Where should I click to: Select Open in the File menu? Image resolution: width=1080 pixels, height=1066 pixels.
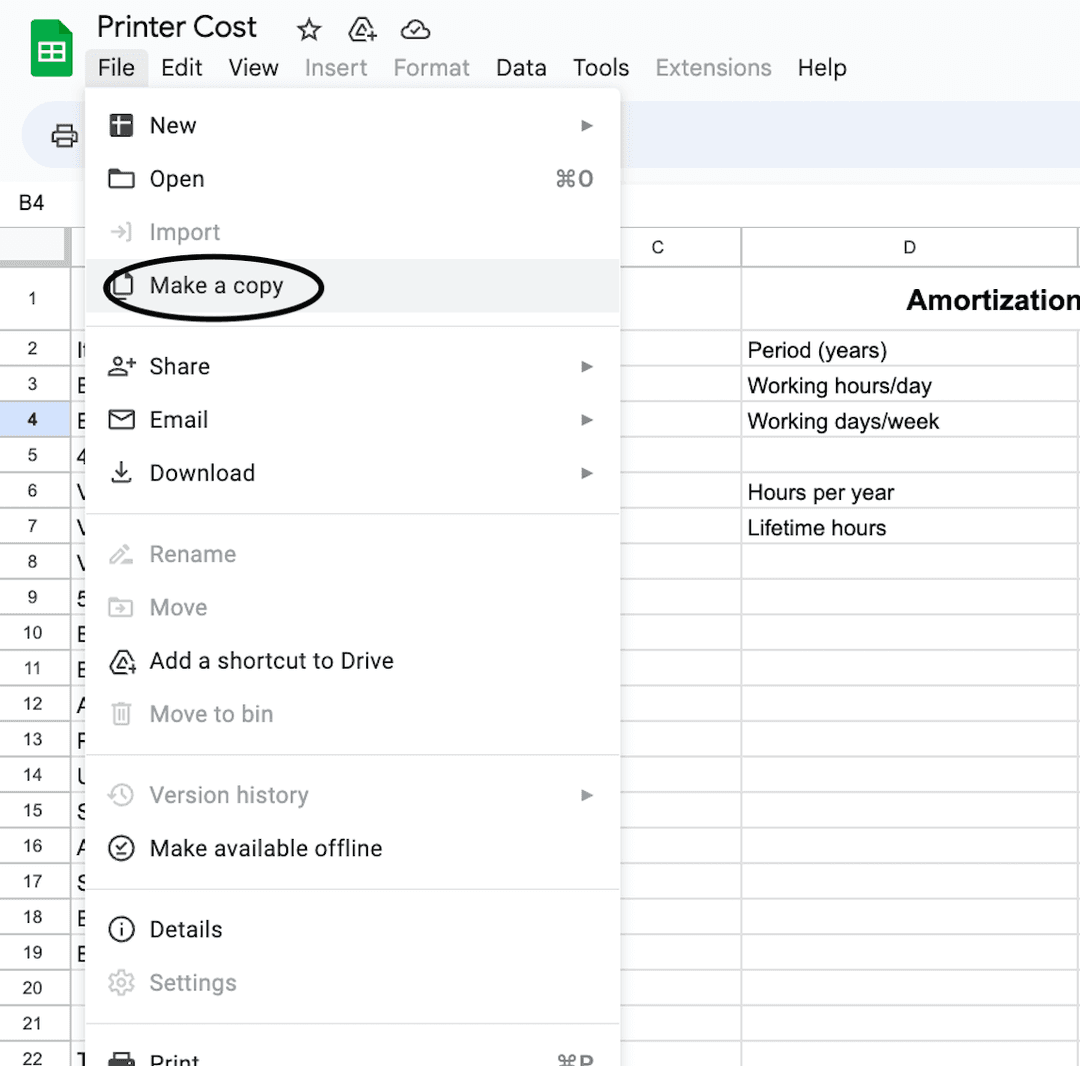[353, 179]
